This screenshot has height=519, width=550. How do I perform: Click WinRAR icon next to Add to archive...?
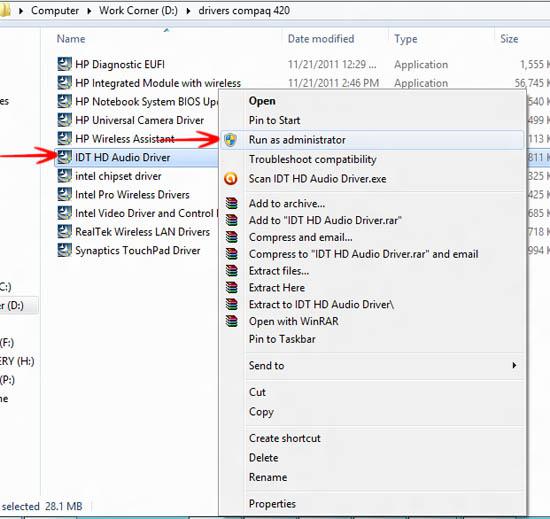(232, 203)
